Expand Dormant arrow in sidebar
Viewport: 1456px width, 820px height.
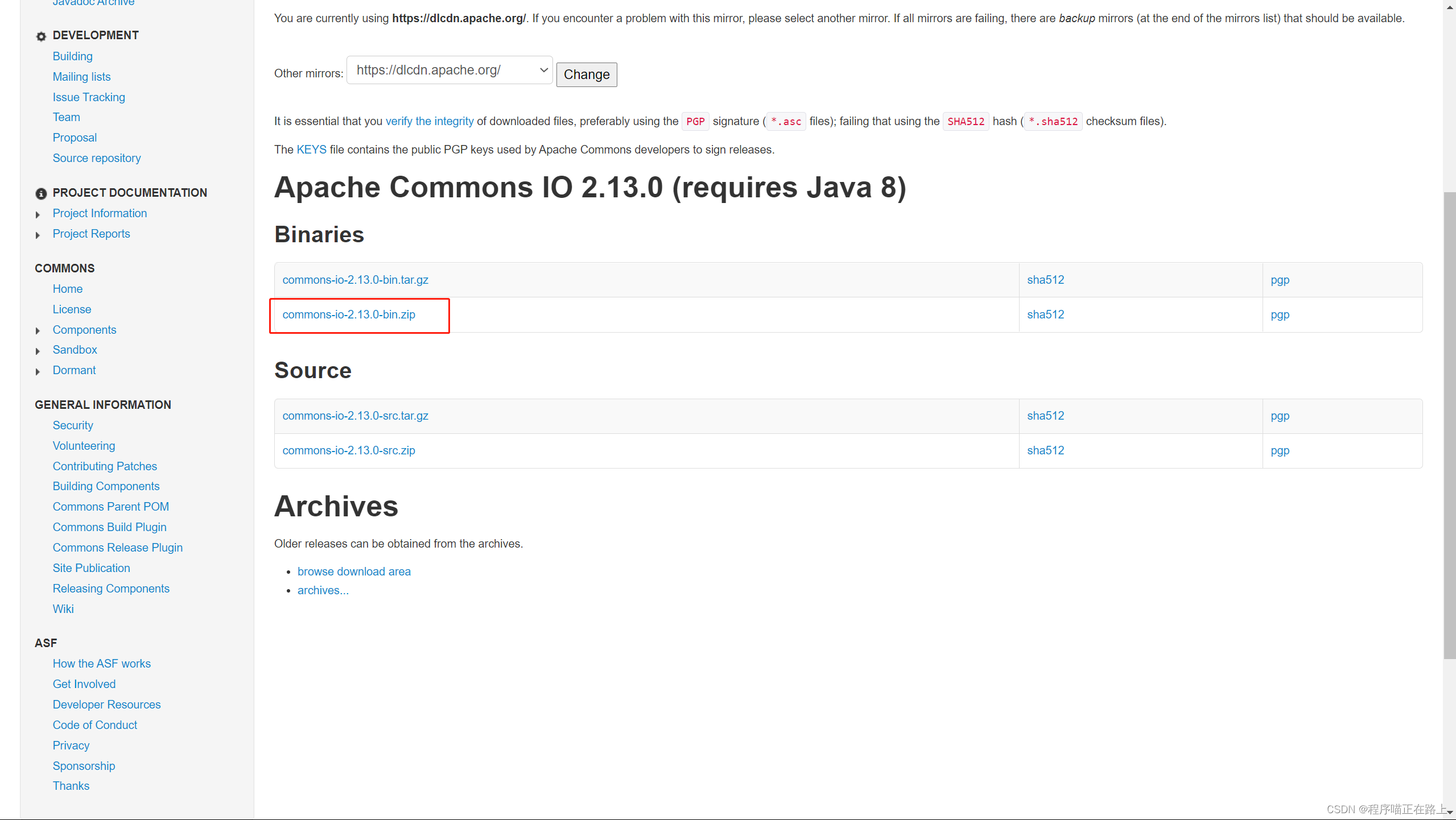coord(38,371)
